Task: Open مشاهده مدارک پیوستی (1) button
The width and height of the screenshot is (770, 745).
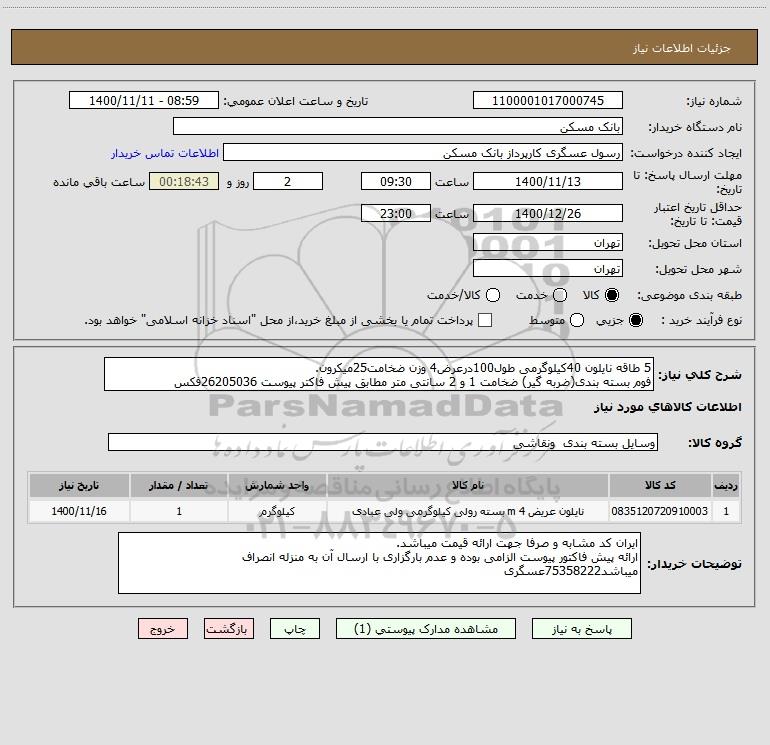Action: pos(426,629)
